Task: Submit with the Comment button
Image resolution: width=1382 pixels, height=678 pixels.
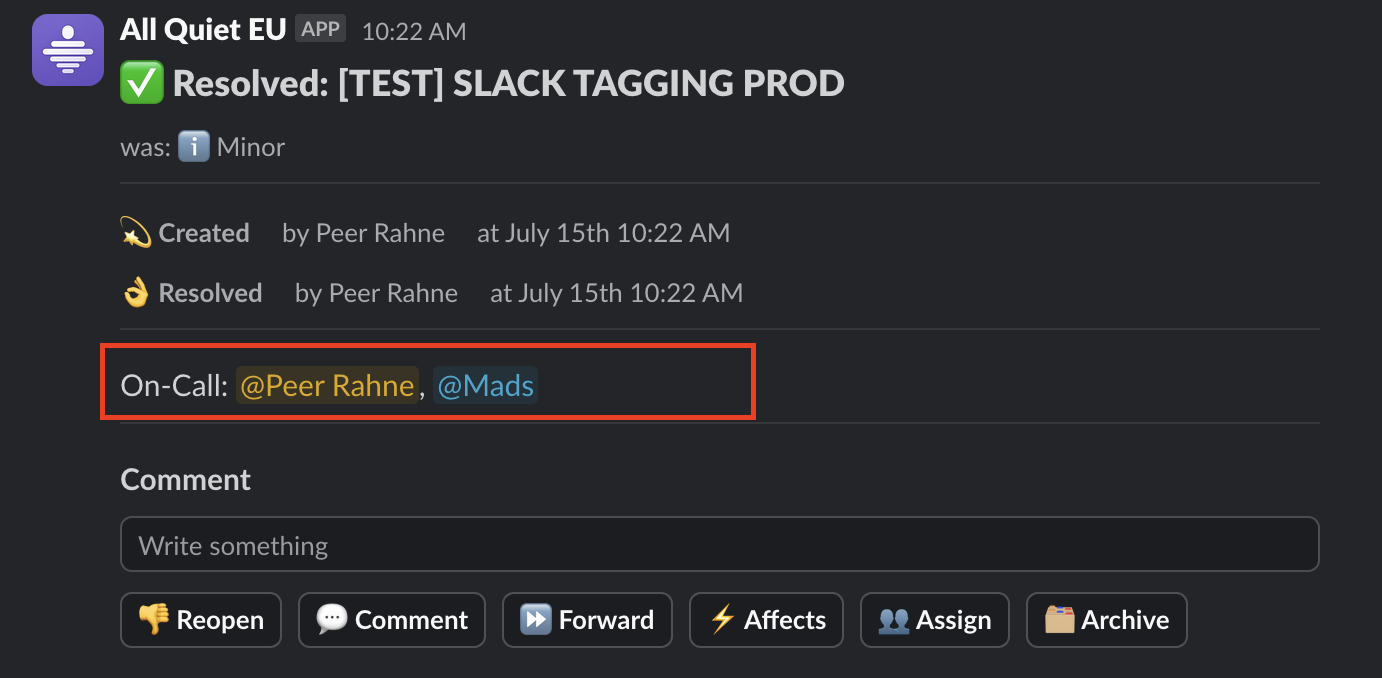Action: [392, 620]
